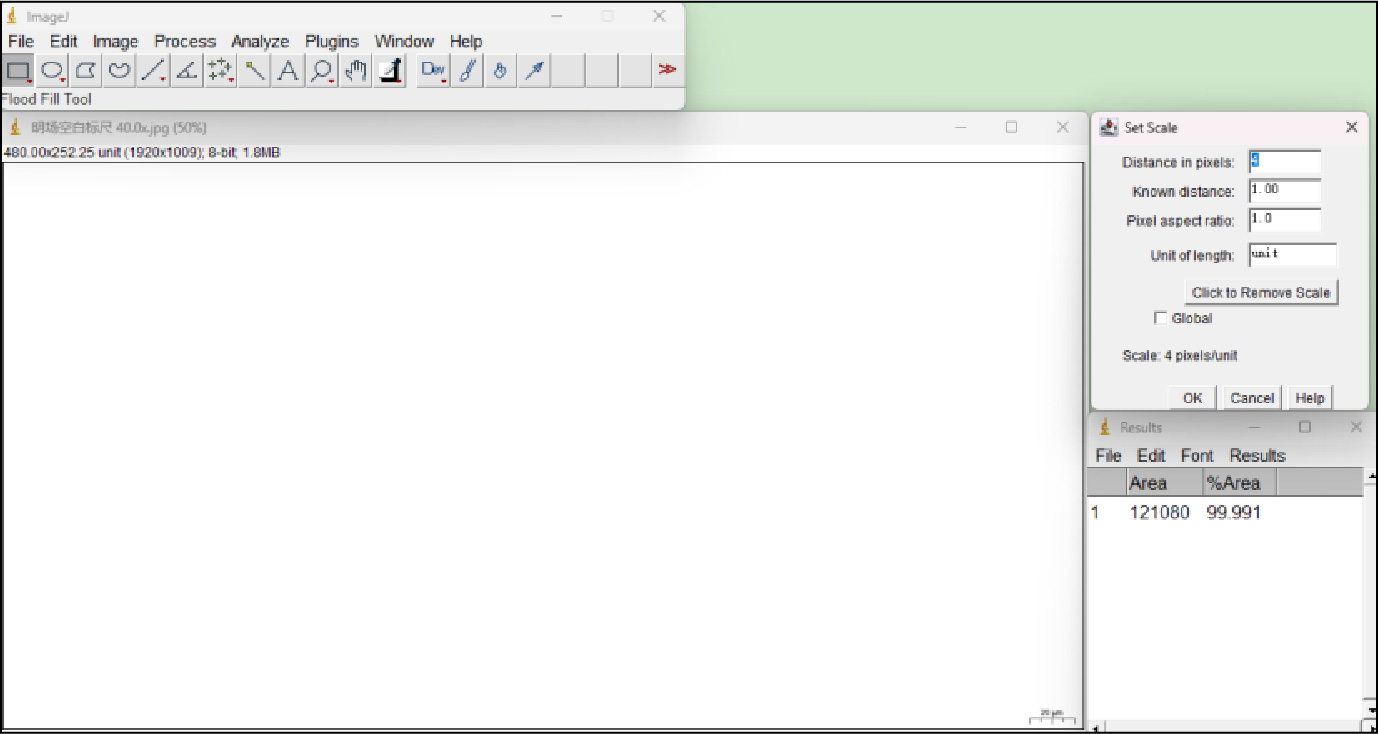Click the Unit of length field

click(1292, 255)
